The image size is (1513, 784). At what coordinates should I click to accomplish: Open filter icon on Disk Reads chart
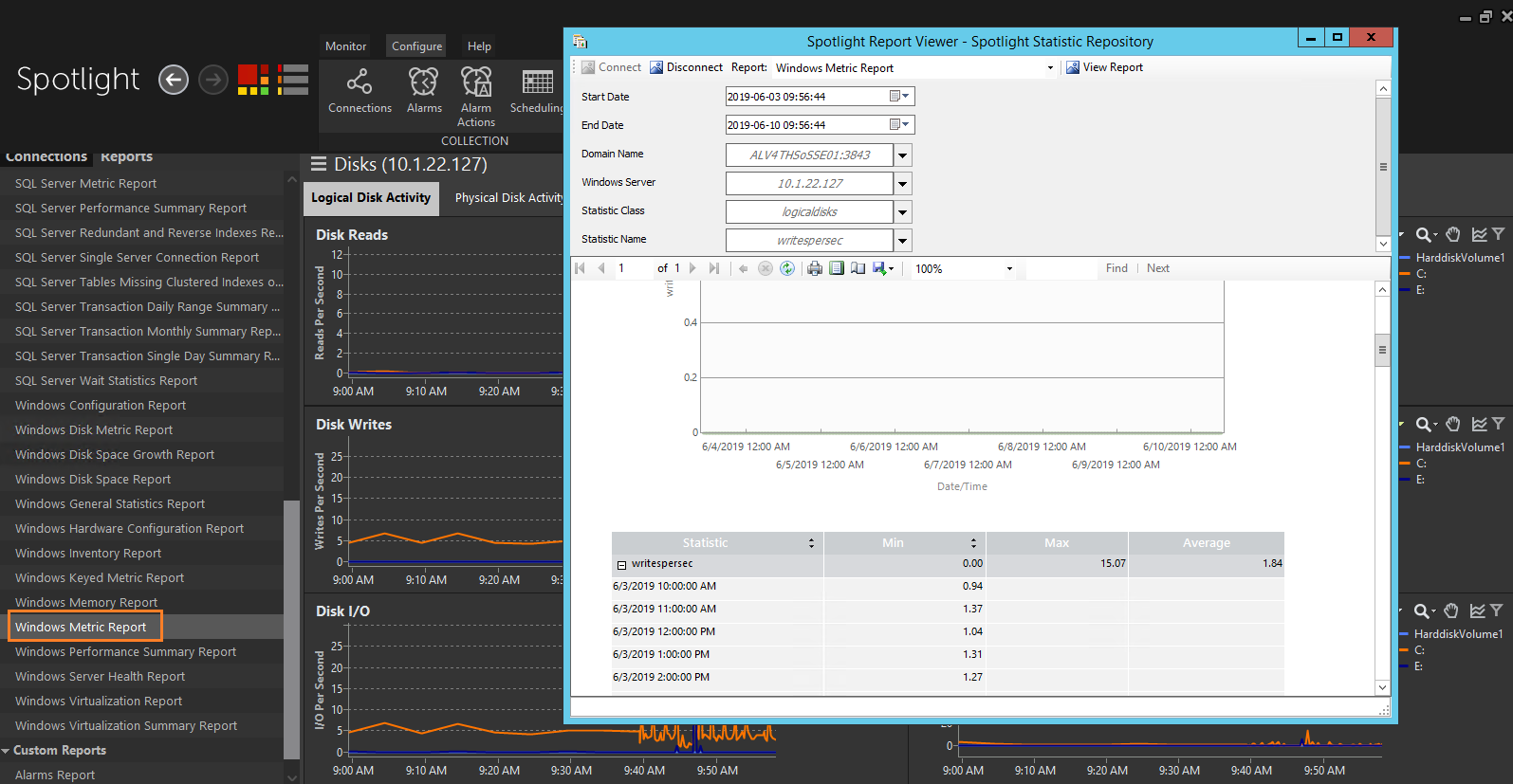(x=1498, y=234)
